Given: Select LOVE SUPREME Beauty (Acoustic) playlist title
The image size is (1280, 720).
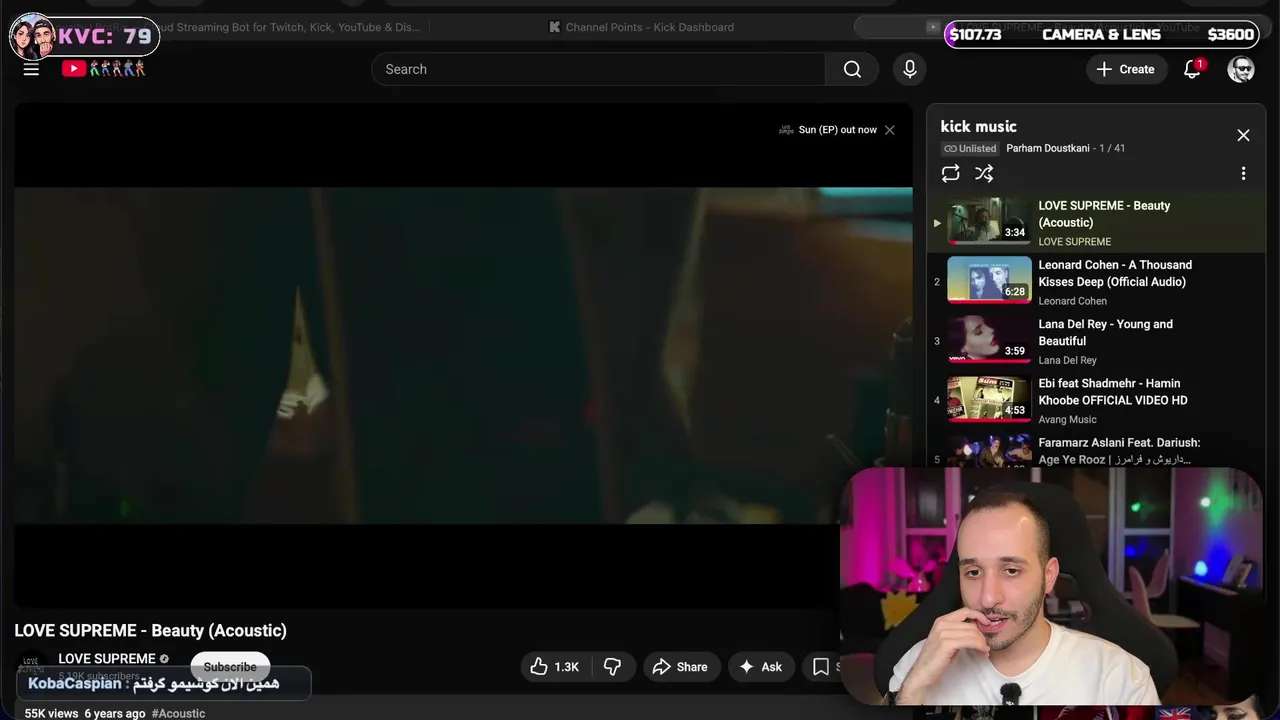Looking at the screenshot, I should pos(1104,214).
